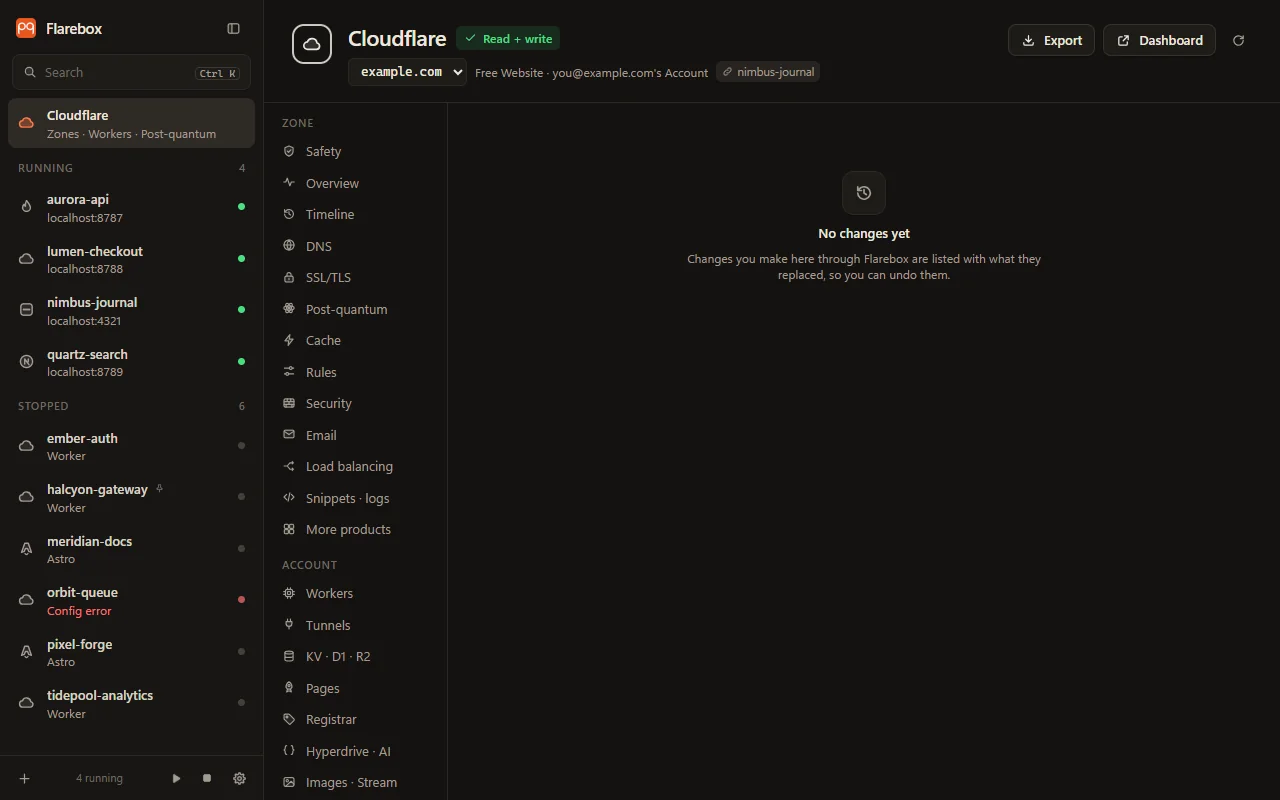Viewport: 1280px width, 800px height.
Task: Click the Flarebox logo icon
Action: pos(26,29)
